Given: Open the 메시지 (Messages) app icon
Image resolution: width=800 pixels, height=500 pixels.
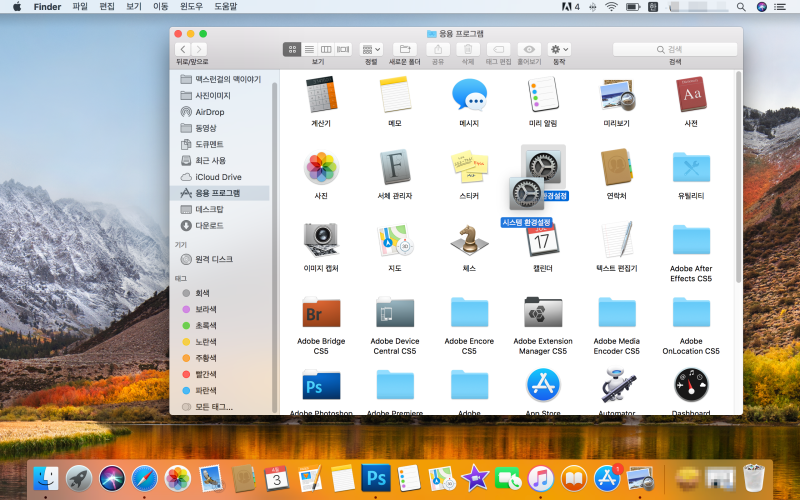Looking at the screenshot, I should (x=469, y=96).
